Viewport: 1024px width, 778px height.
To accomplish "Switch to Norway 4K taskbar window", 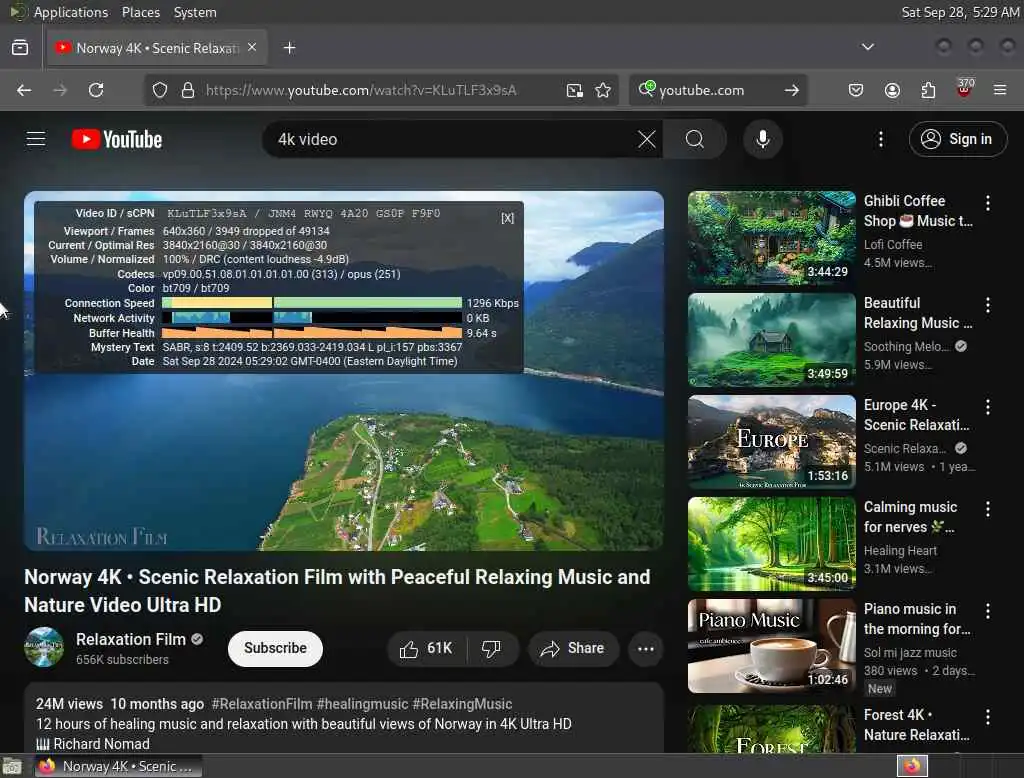I will (119, 766).
